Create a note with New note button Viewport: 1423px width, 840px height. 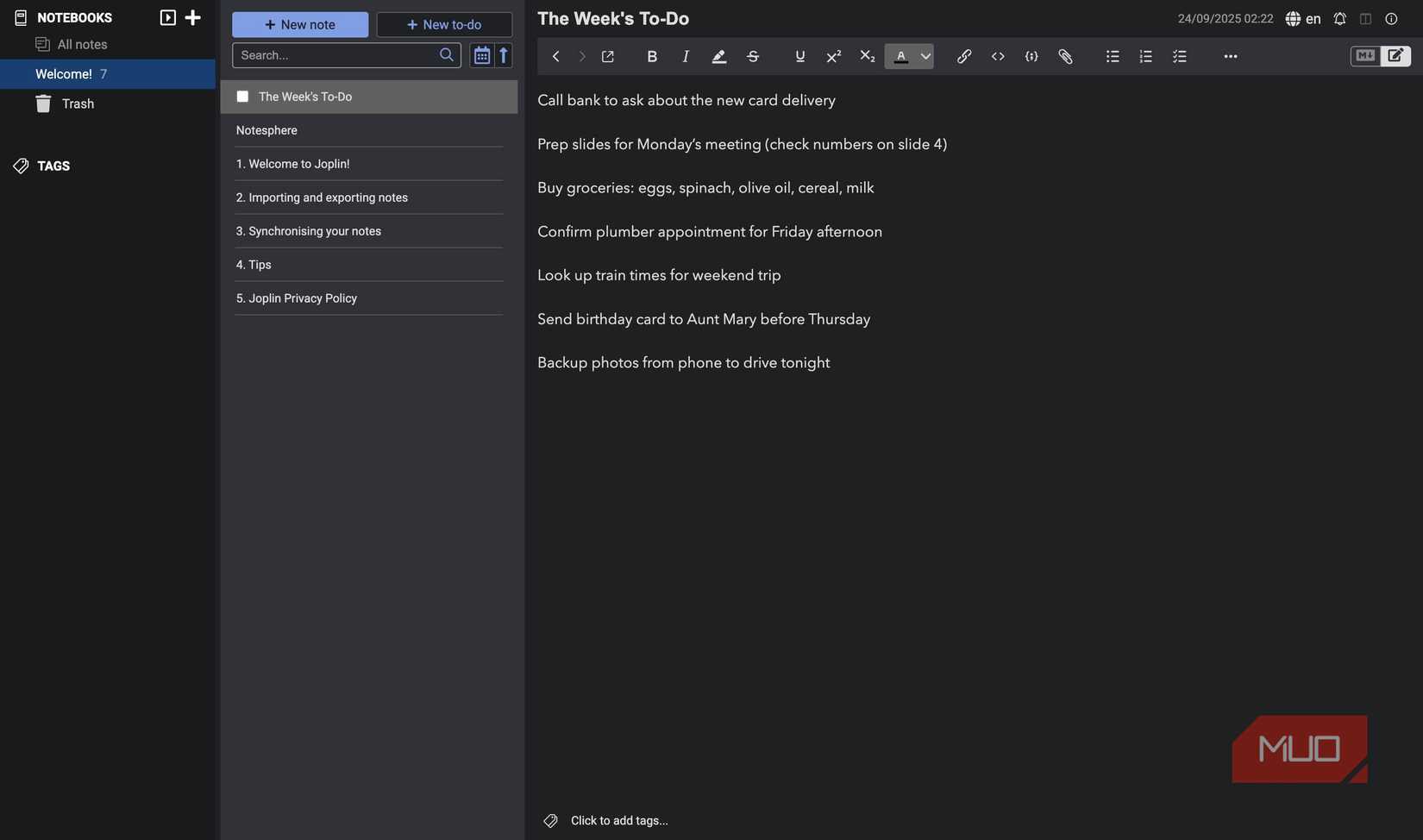point(299,24)
